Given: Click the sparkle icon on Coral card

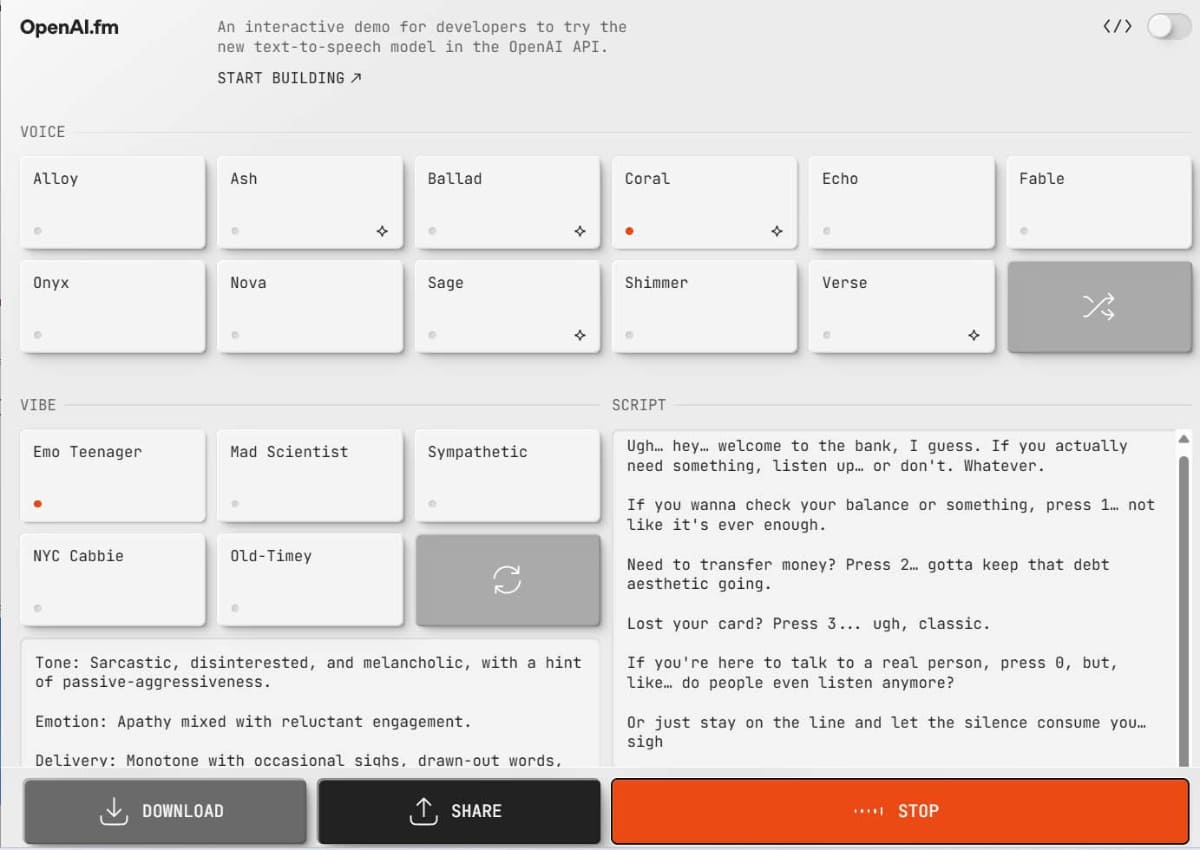Looking at the screenshot, I should click(x=776, y=231).
